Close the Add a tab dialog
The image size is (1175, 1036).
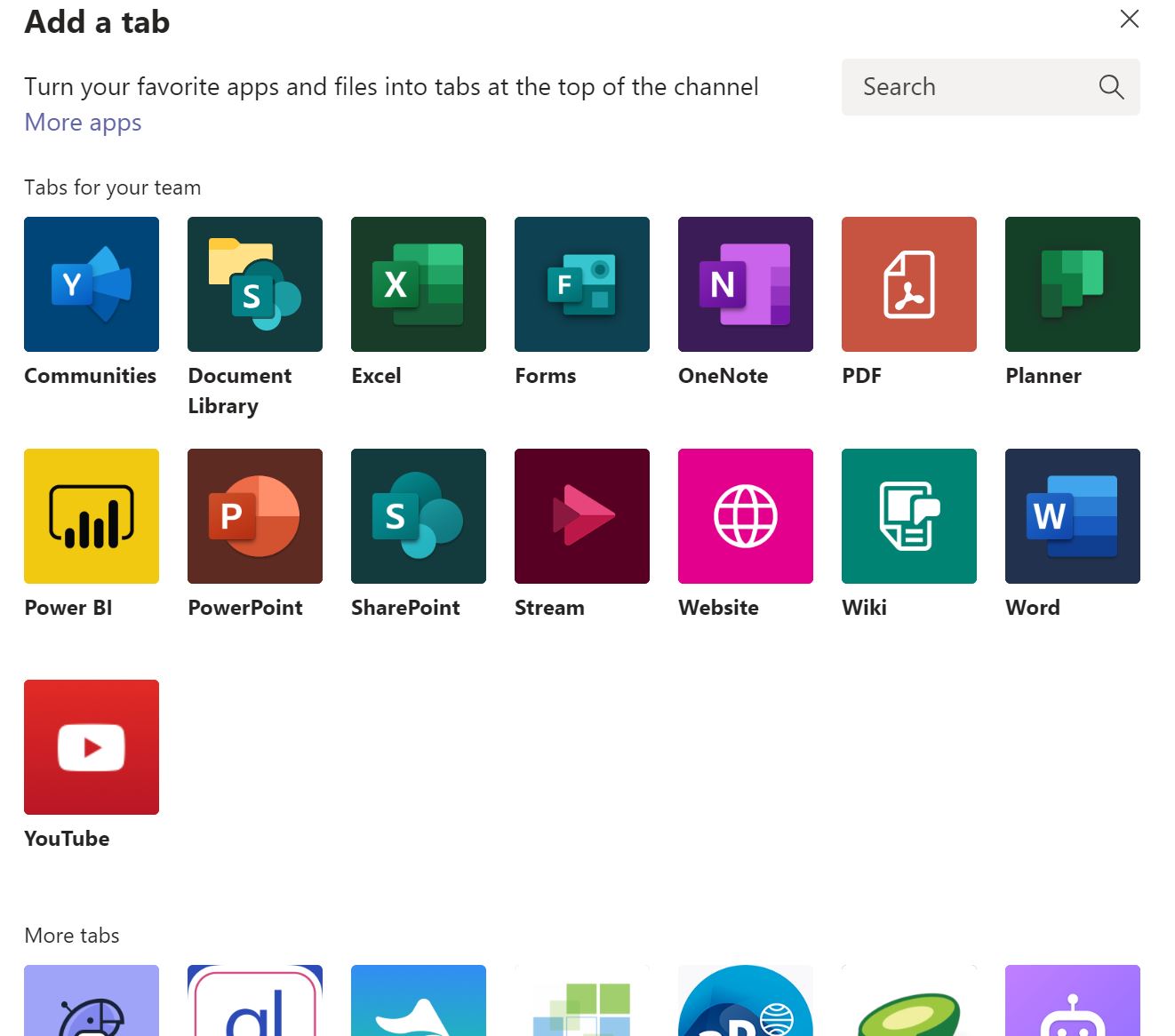point(1130,19)
